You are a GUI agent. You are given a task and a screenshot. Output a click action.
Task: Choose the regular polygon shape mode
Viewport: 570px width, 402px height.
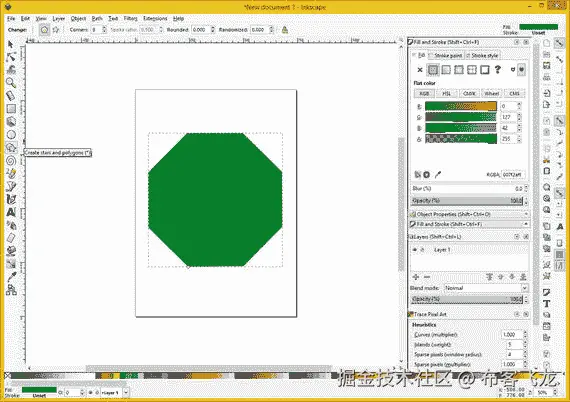coord(44,30)
